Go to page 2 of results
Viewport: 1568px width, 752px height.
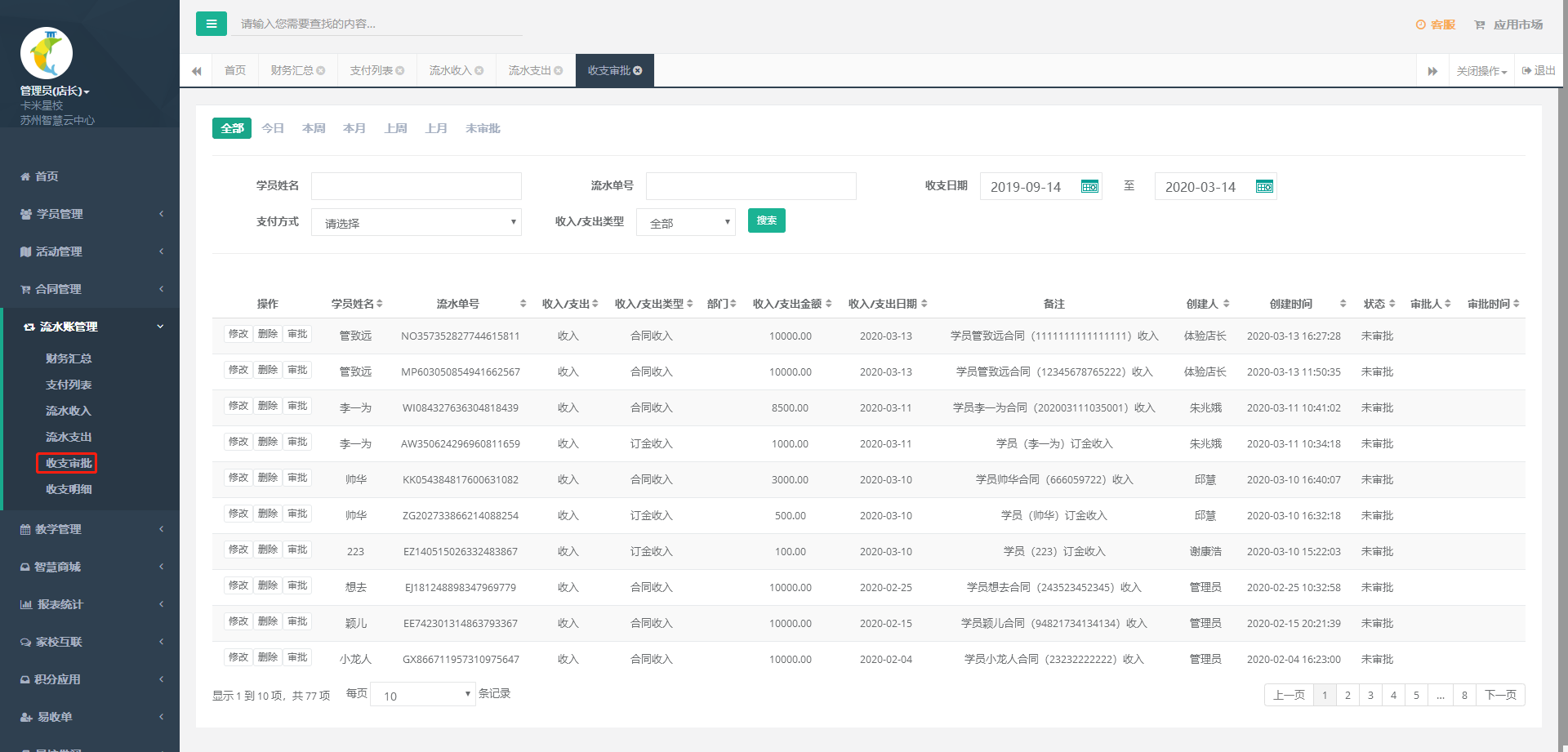[x=1347, y=695]
